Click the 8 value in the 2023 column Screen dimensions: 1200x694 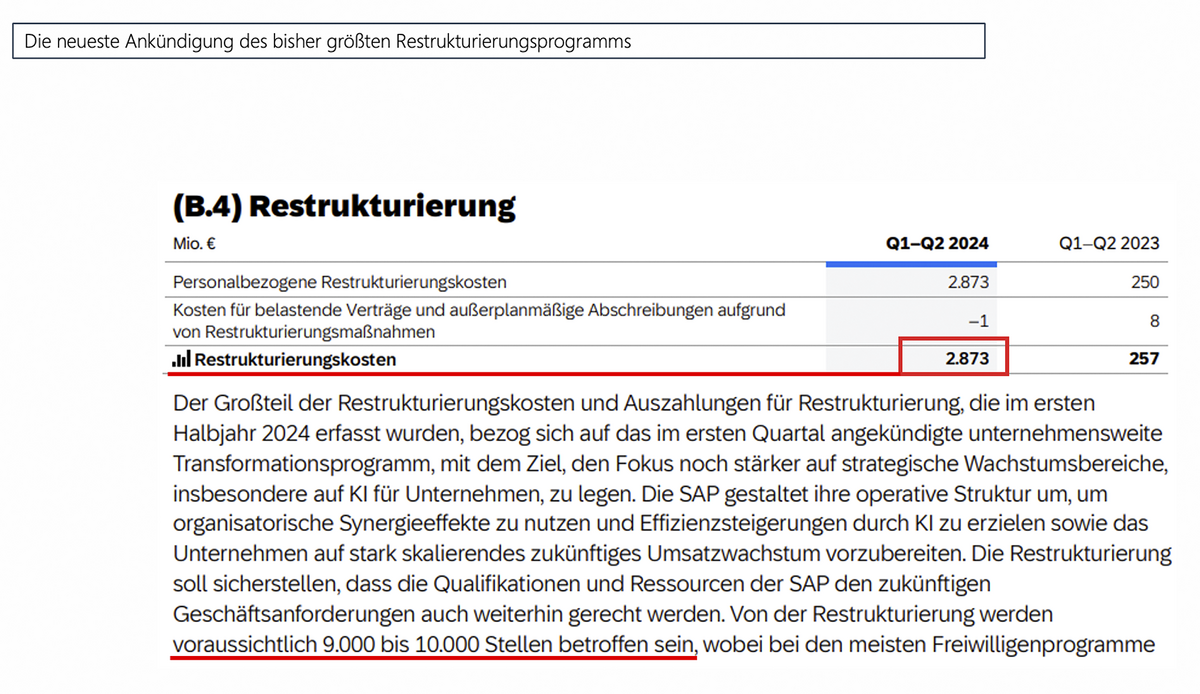(1154, 321)
